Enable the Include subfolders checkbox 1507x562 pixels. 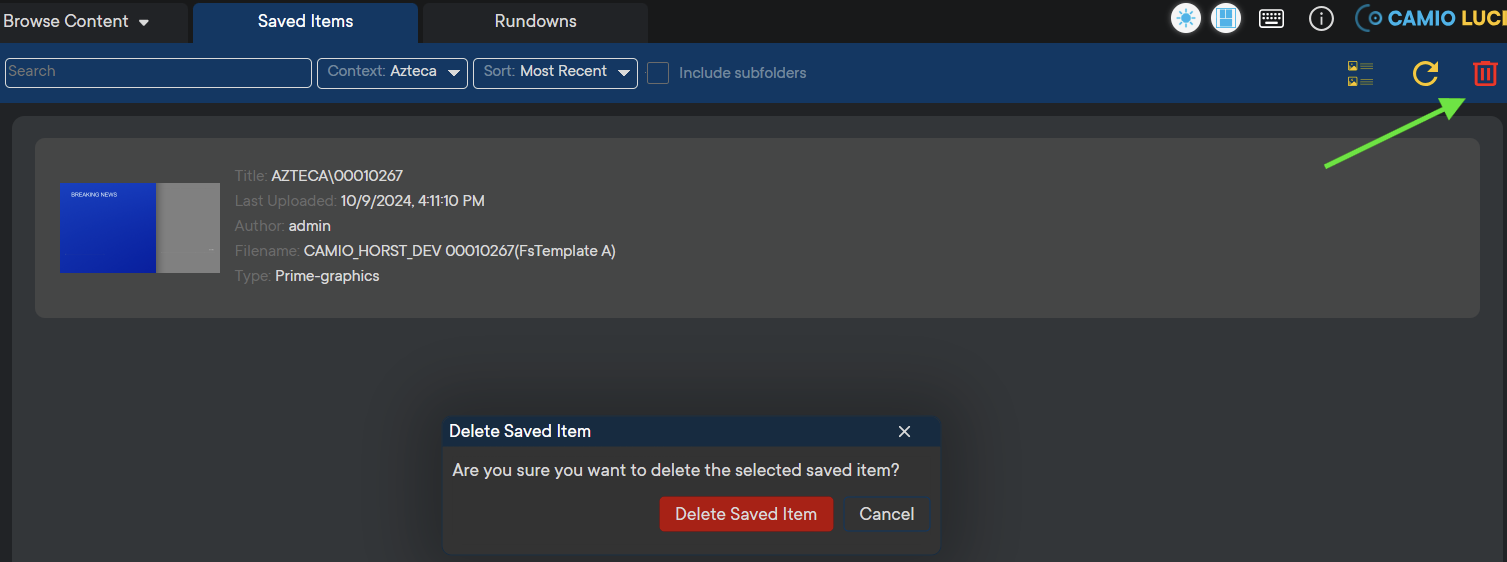(658, 73)
